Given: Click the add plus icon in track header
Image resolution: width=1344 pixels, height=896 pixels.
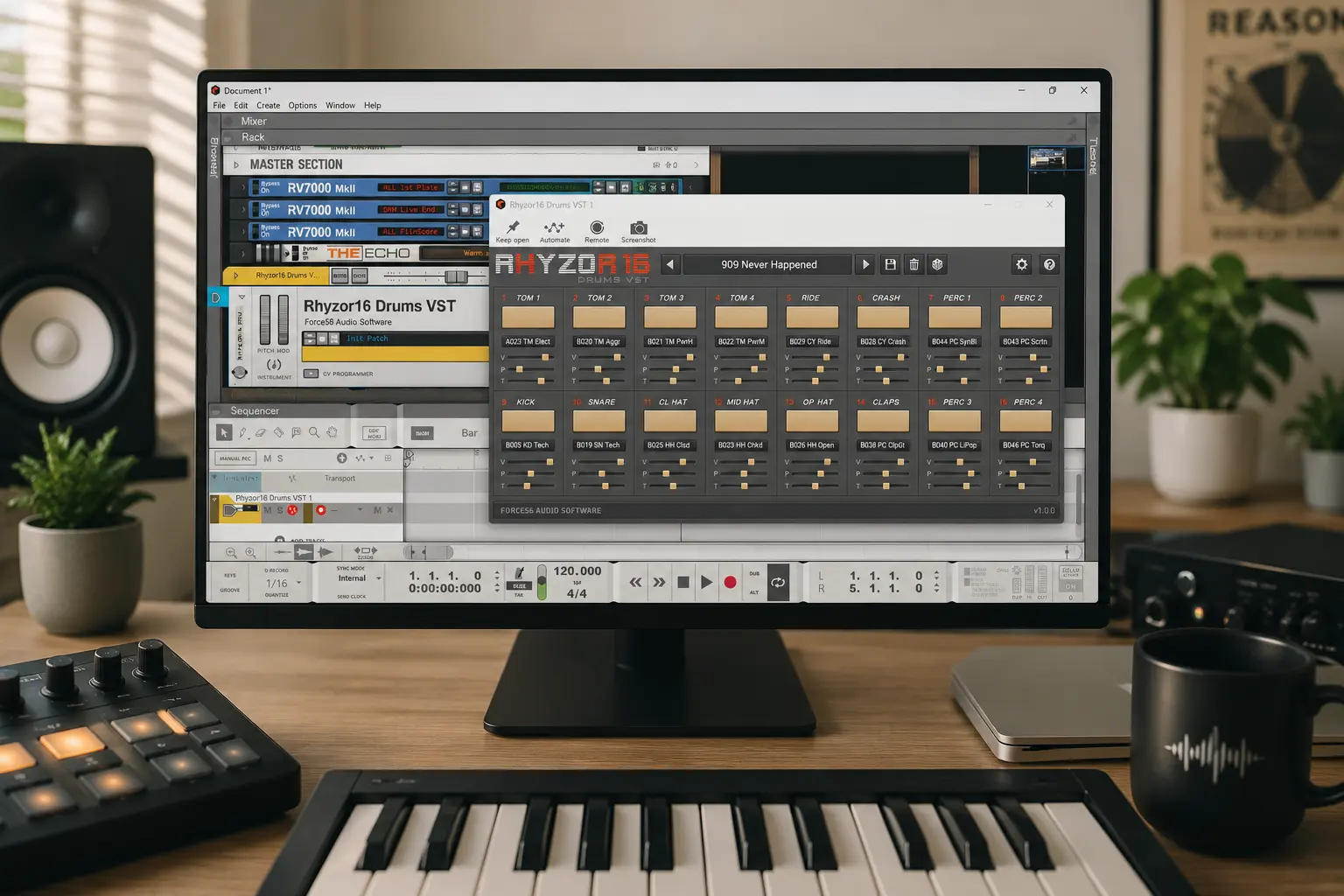Looking at the screenshot, I should pos(342,458).
